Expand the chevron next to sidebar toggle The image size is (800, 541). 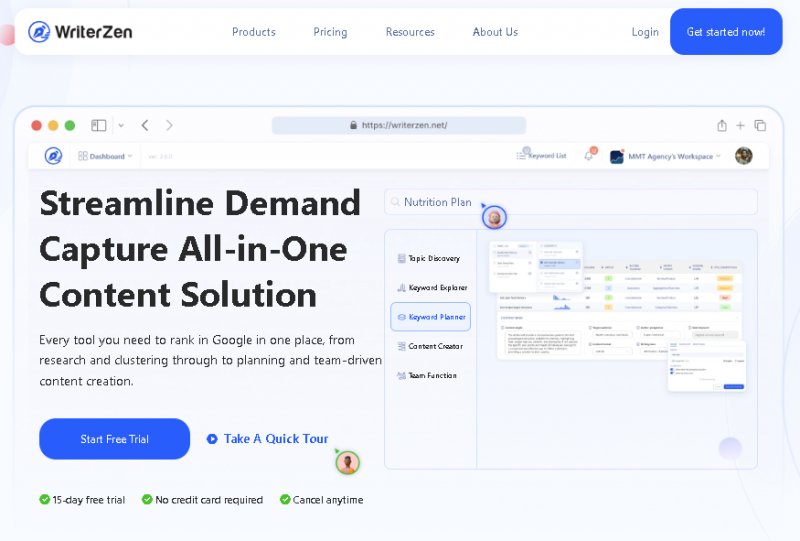point(121,126)
